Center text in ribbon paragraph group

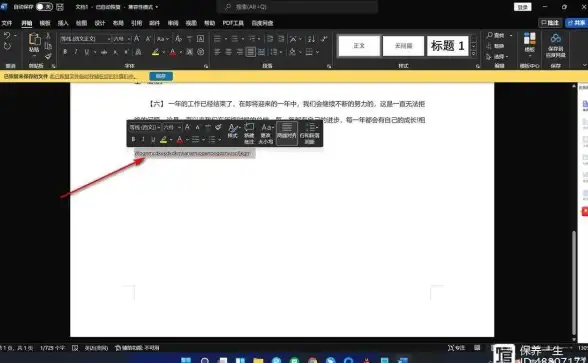[228, 52]
